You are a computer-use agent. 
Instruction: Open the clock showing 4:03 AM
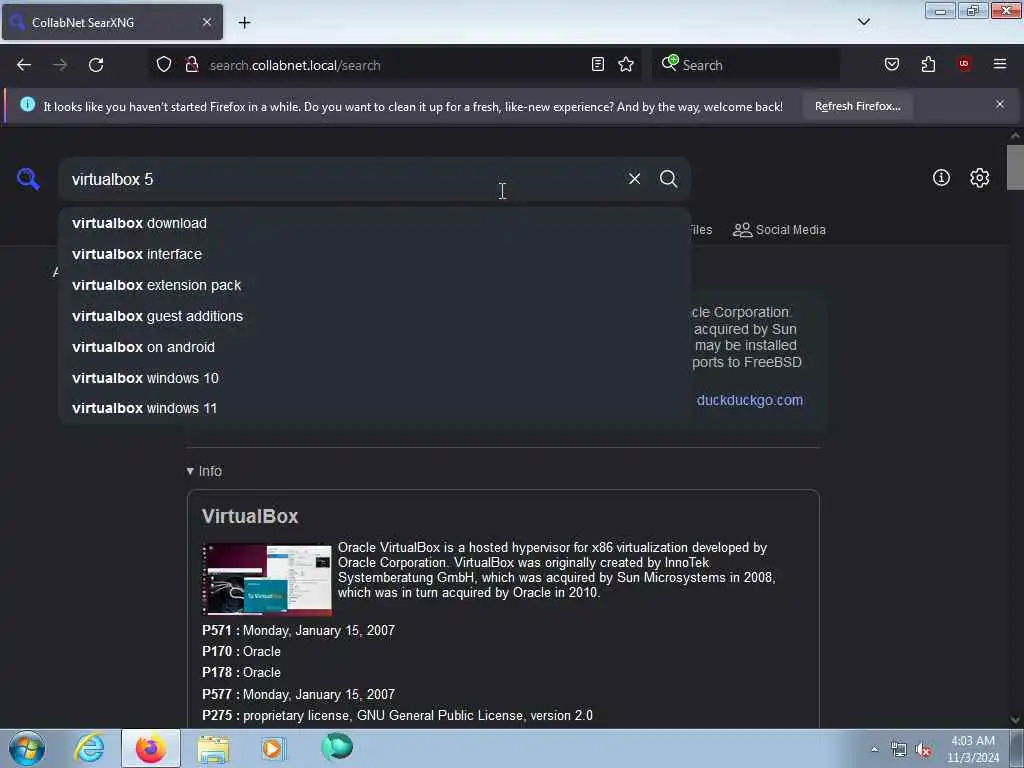click(x=972, y=748)
